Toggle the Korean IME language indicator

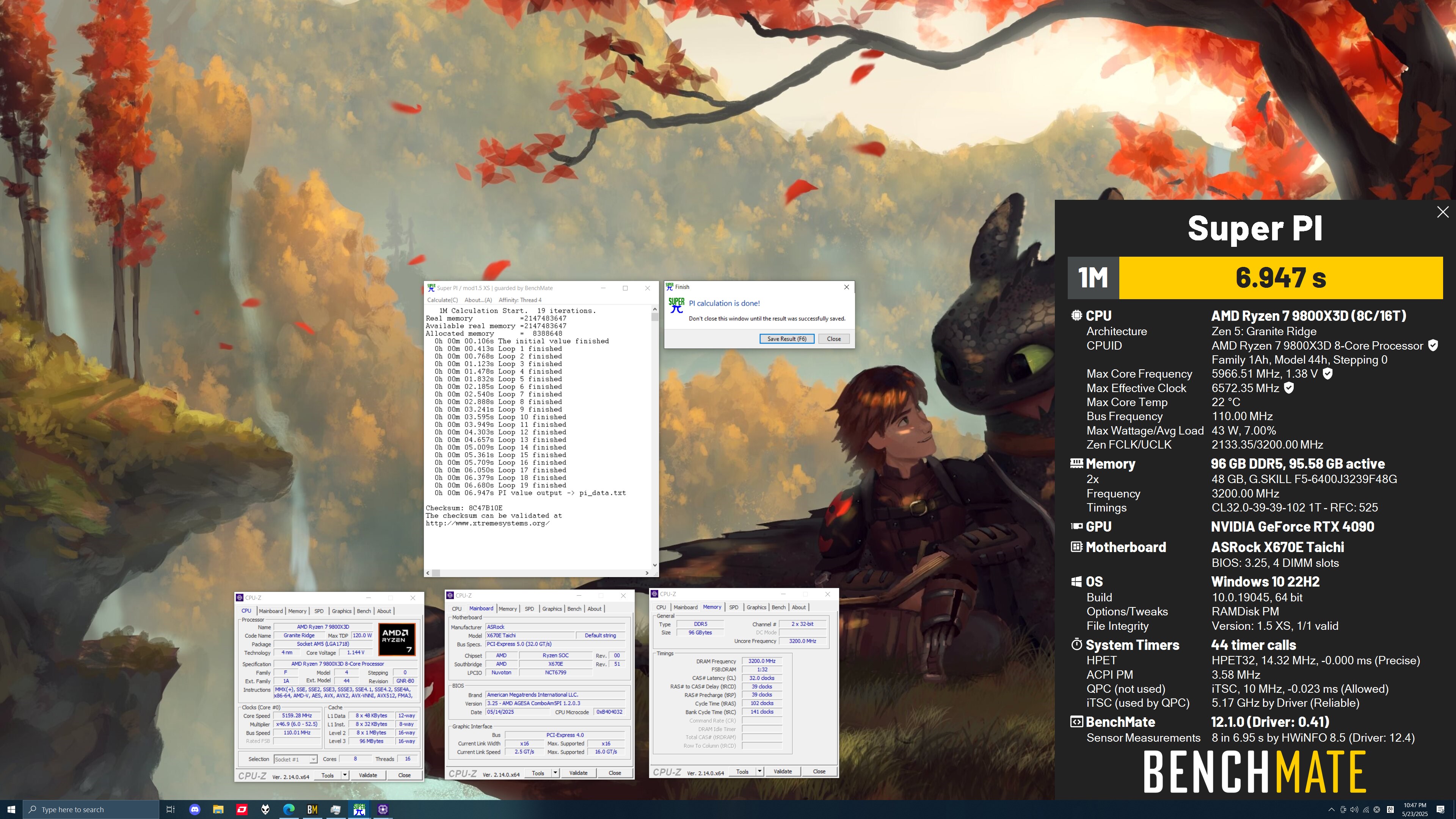tap(1390, 810)
